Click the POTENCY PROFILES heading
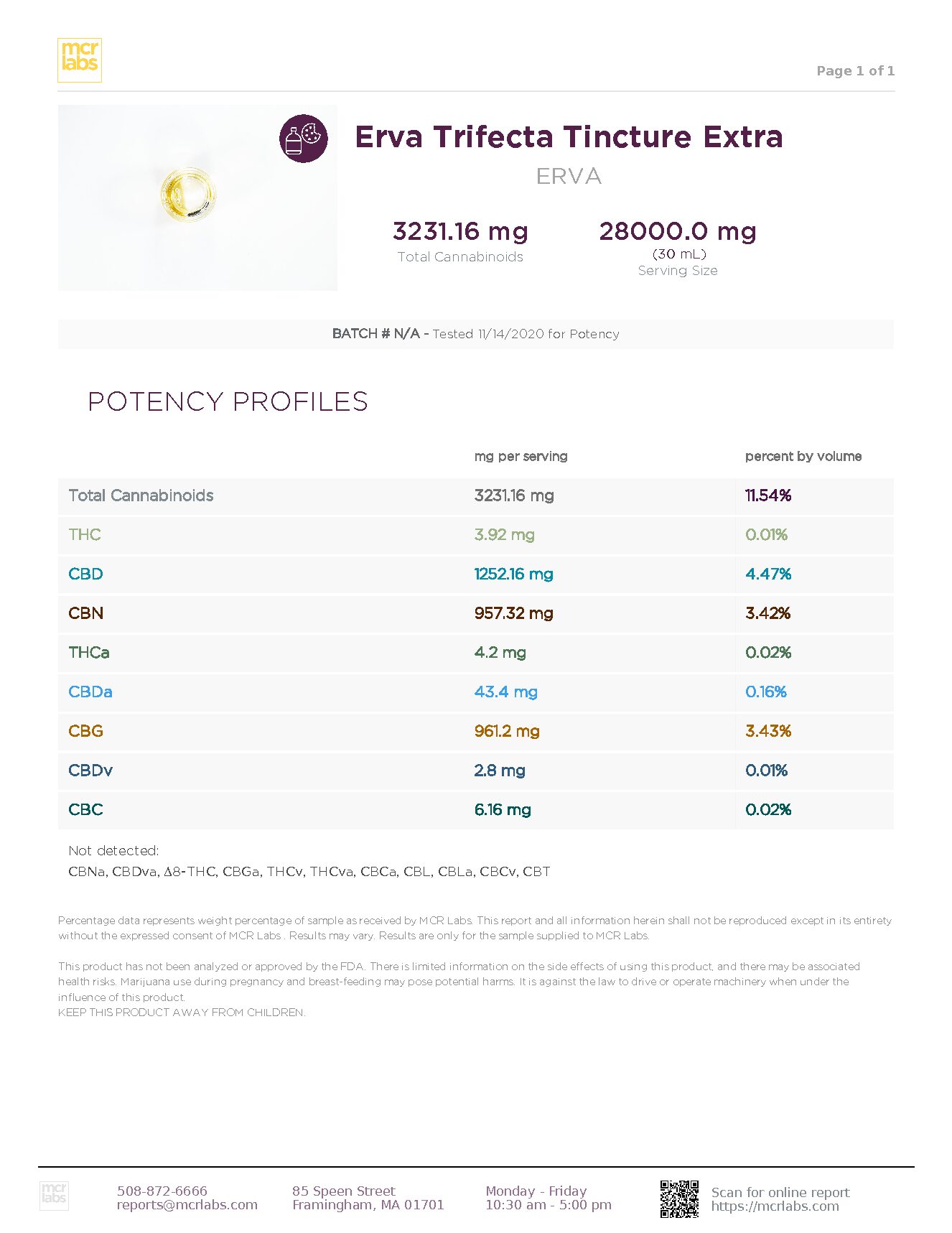Screen dimensions: 952x1233 tap(228, 401)
